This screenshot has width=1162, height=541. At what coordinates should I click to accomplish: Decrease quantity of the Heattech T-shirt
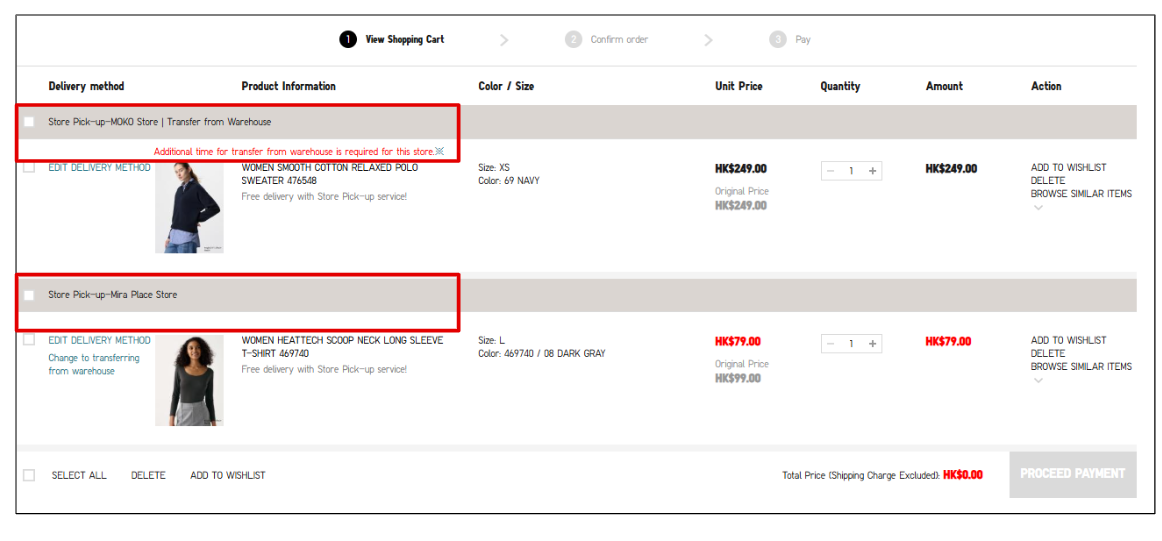830,344
